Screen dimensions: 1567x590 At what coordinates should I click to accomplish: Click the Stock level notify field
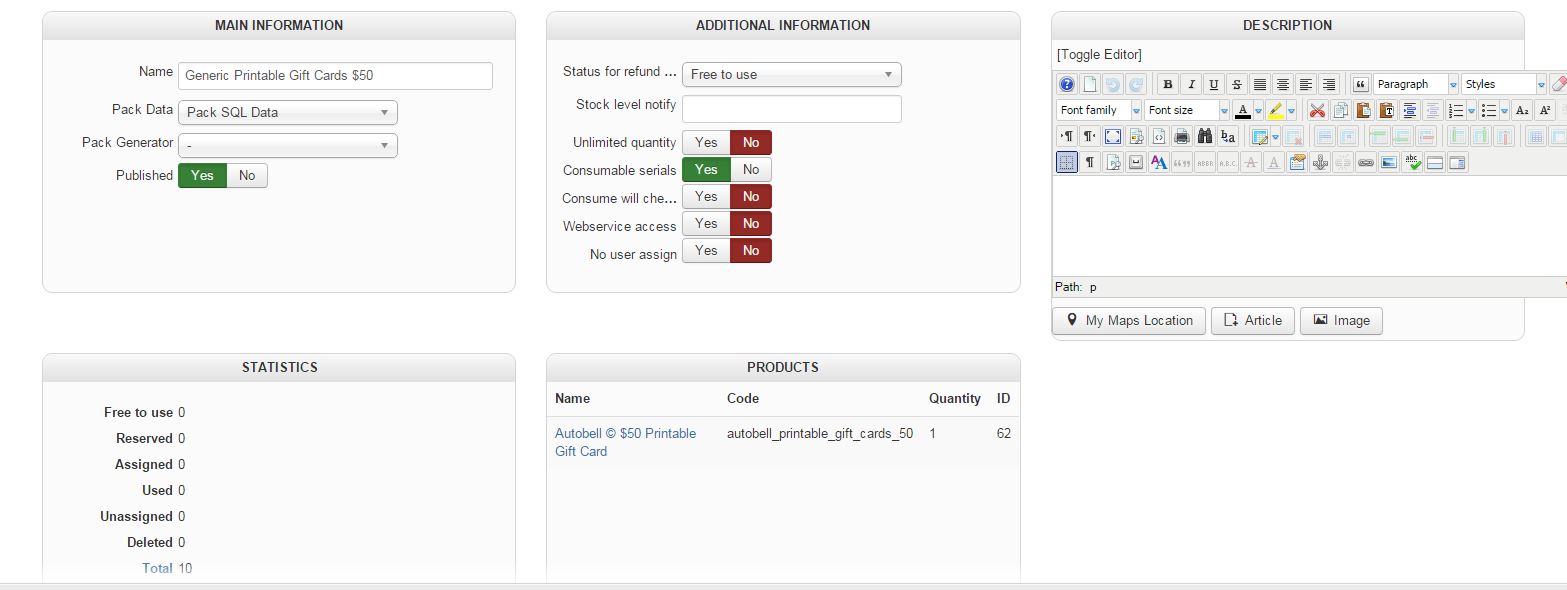(x=791, y=109)
